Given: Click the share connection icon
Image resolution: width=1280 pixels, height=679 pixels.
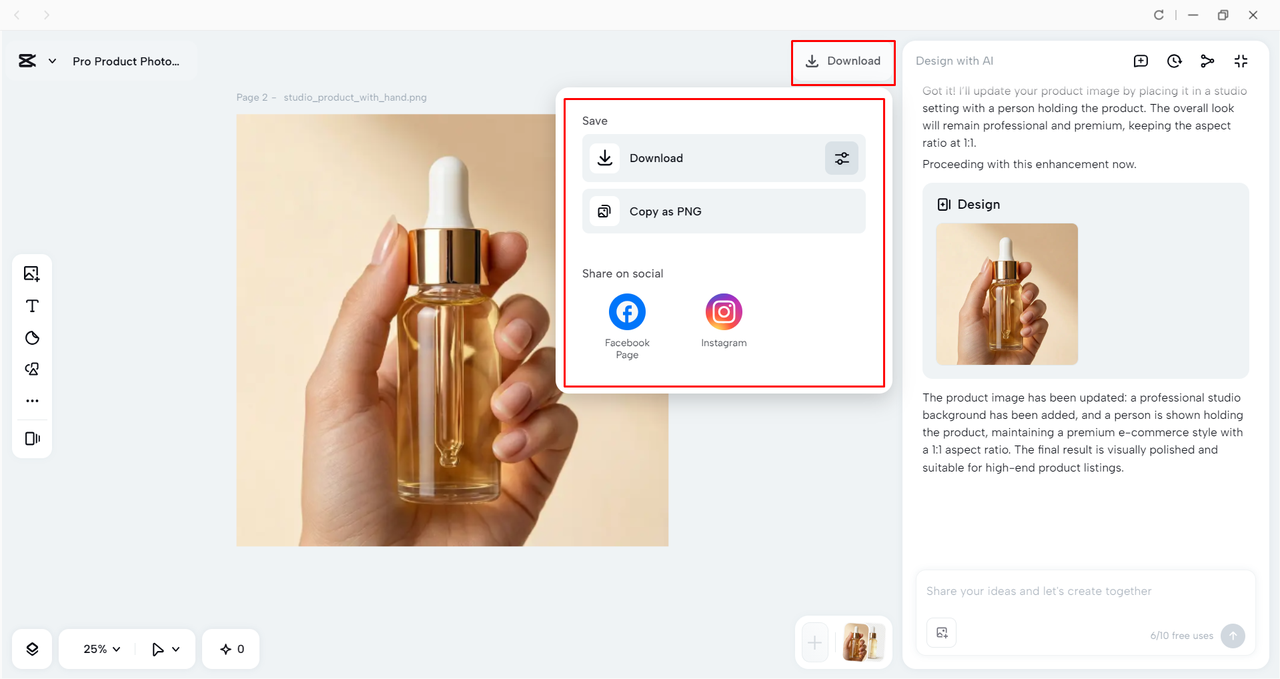Looking at the screenshot, I should (1207, 61).
